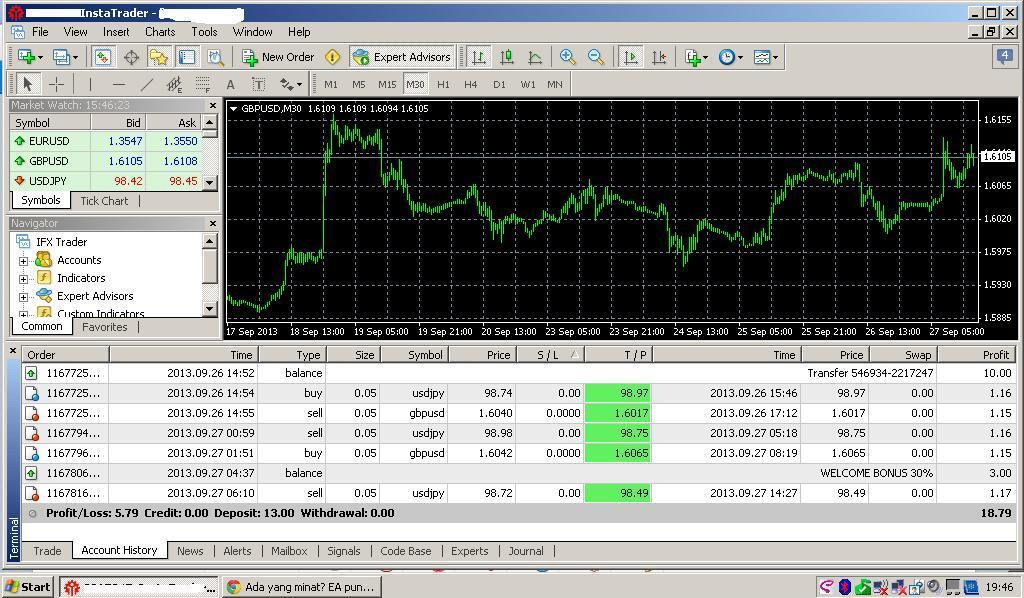Open the Charts menu
The width and height of the screenshot is (1024, 598).
pos(160,31)
